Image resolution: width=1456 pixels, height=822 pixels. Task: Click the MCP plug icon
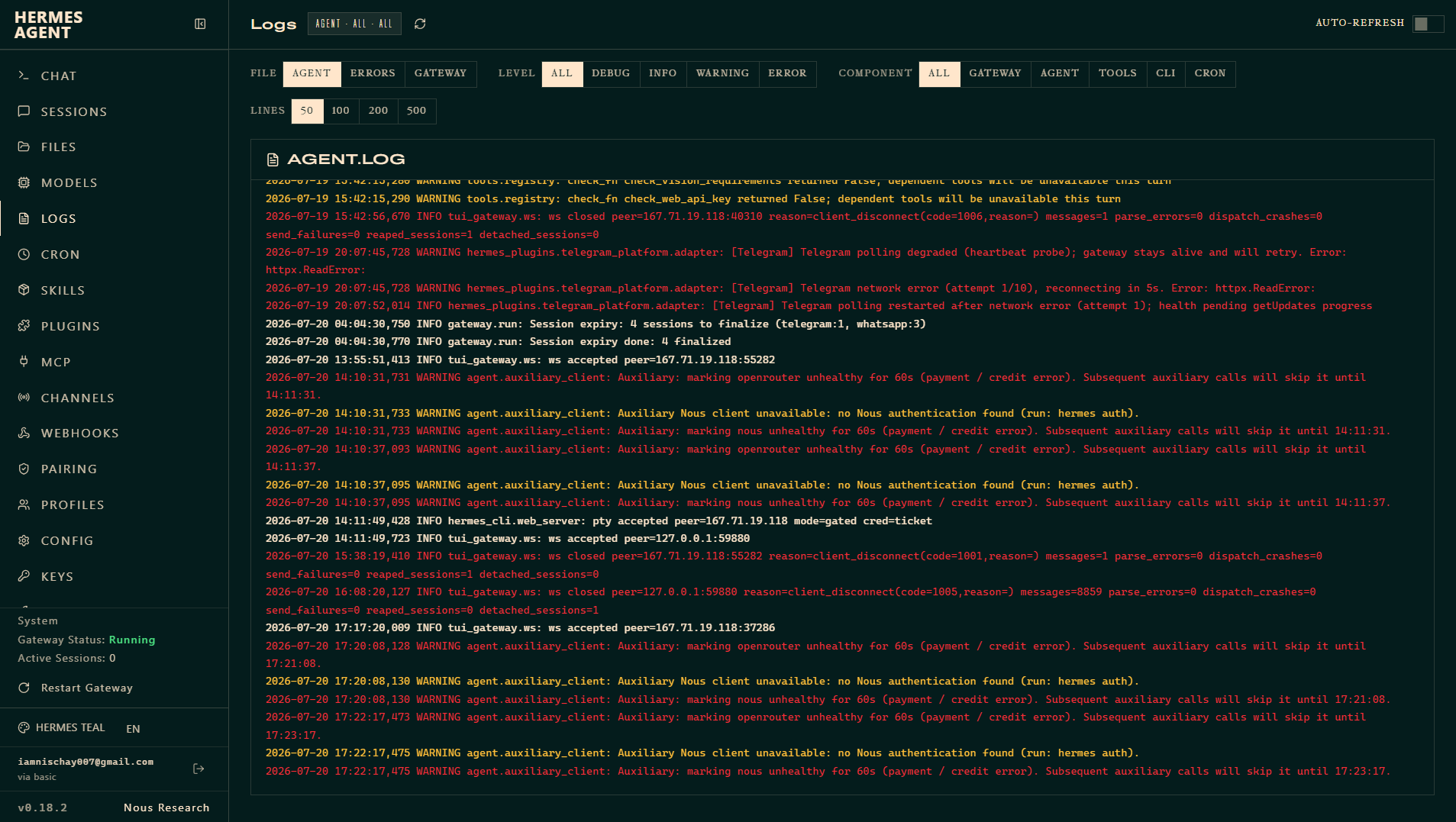coord(24,362)
